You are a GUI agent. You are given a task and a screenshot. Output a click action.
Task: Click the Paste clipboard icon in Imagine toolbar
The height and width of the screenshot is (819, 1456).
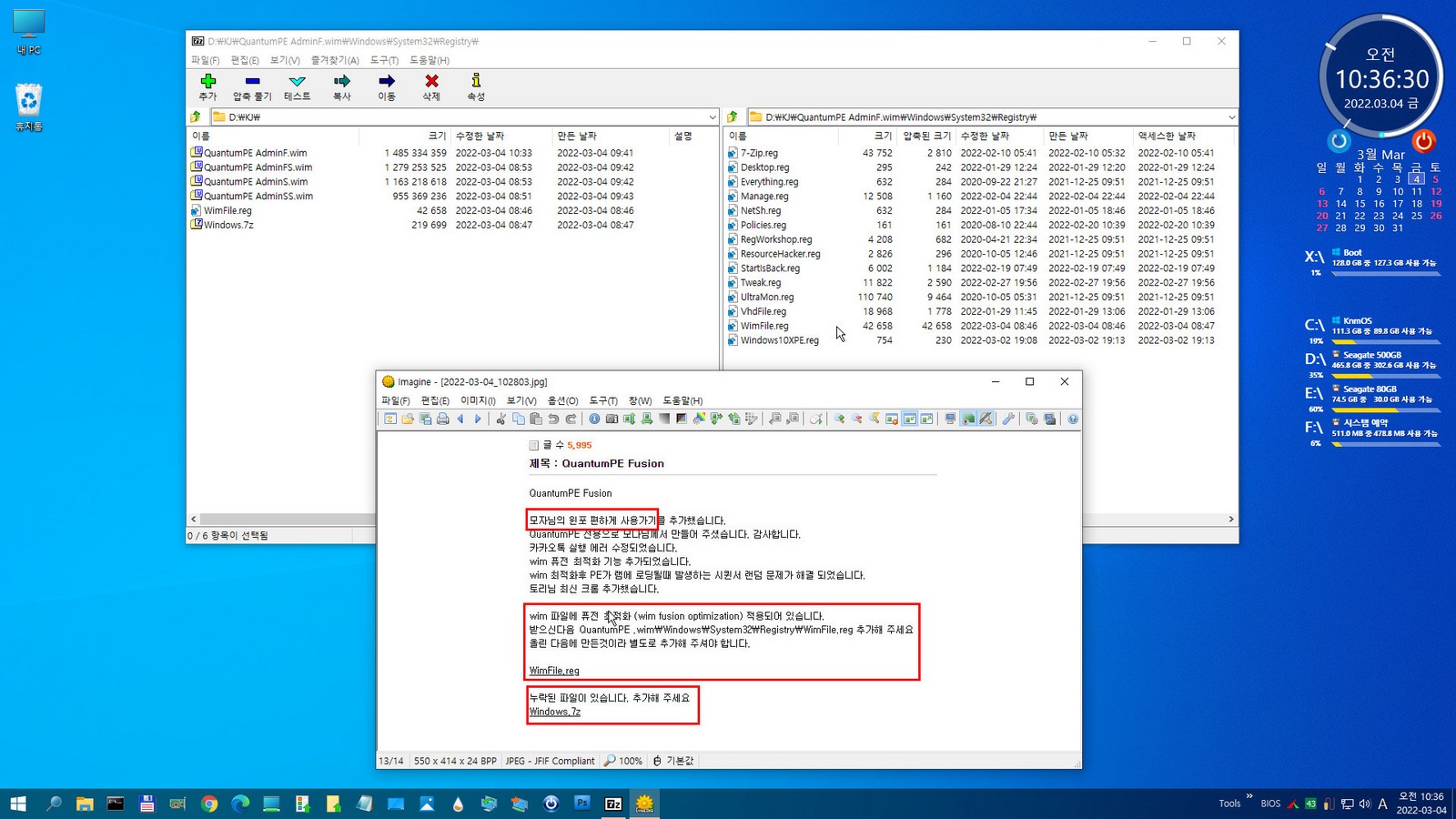[536, 419]
